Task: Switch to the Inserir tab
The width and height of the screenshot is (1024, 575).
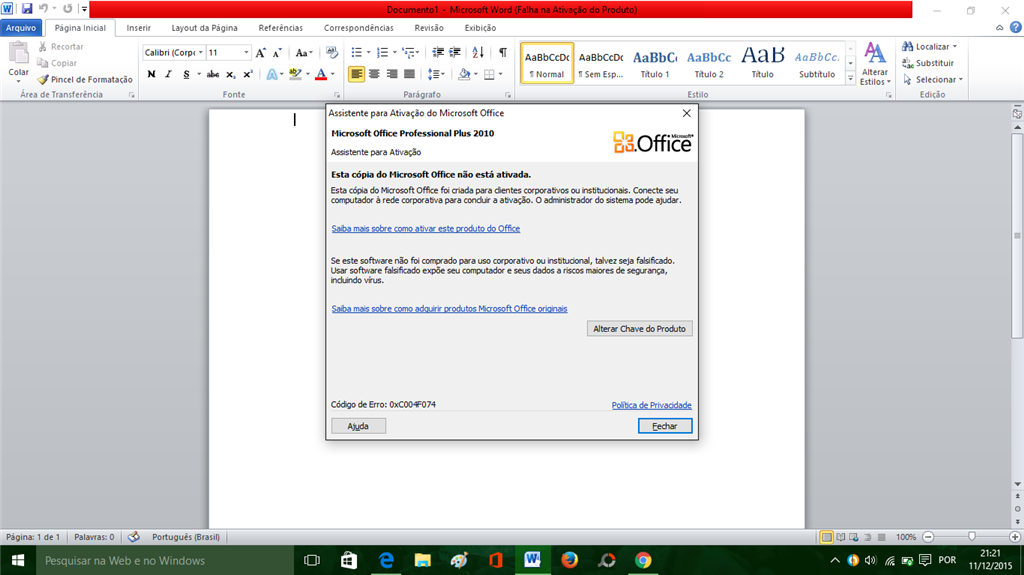Action: pyautogui.click(x=138, y=28)
